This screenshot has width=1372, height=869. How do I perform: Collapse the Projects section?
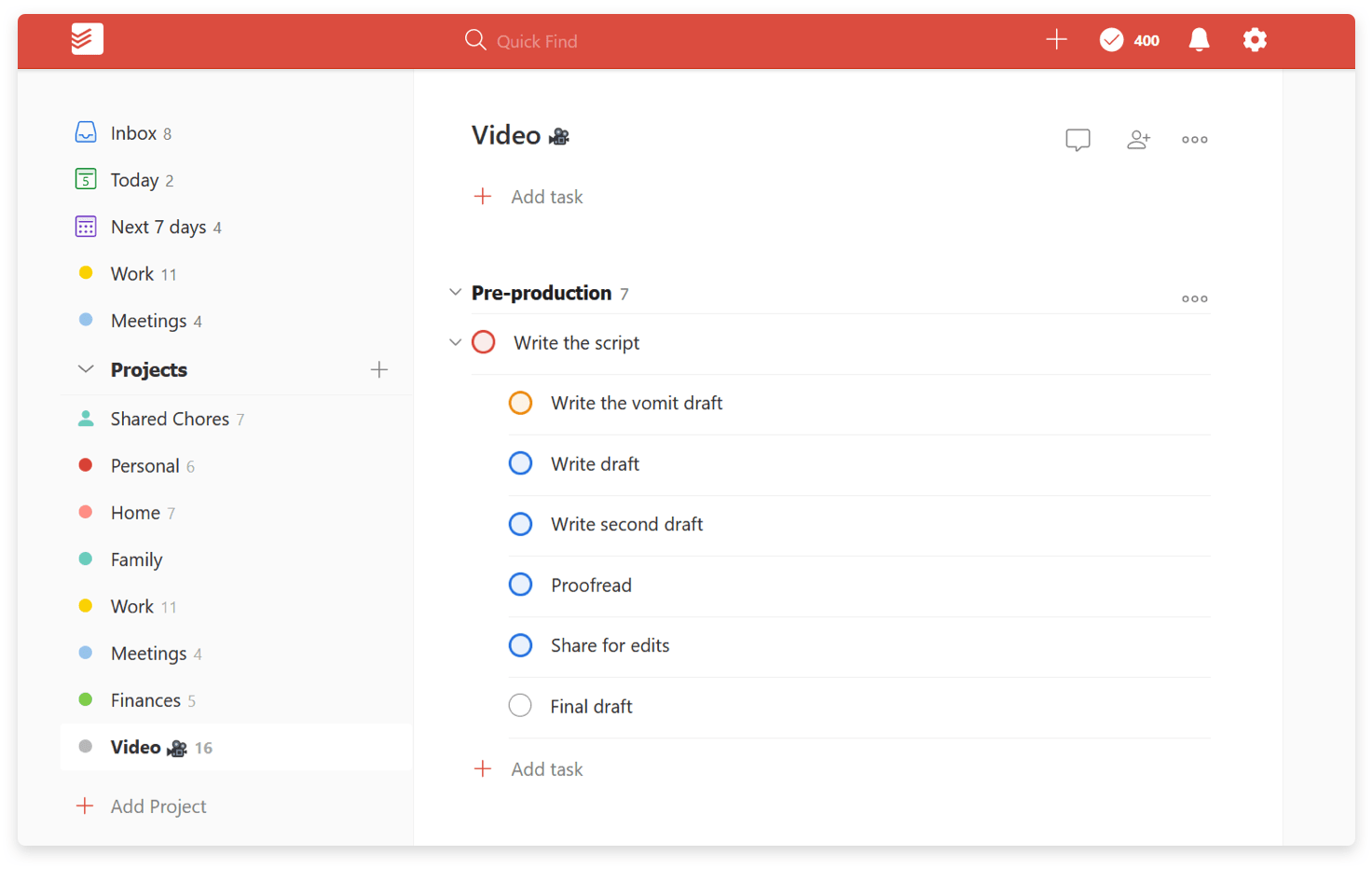point(86,369)
